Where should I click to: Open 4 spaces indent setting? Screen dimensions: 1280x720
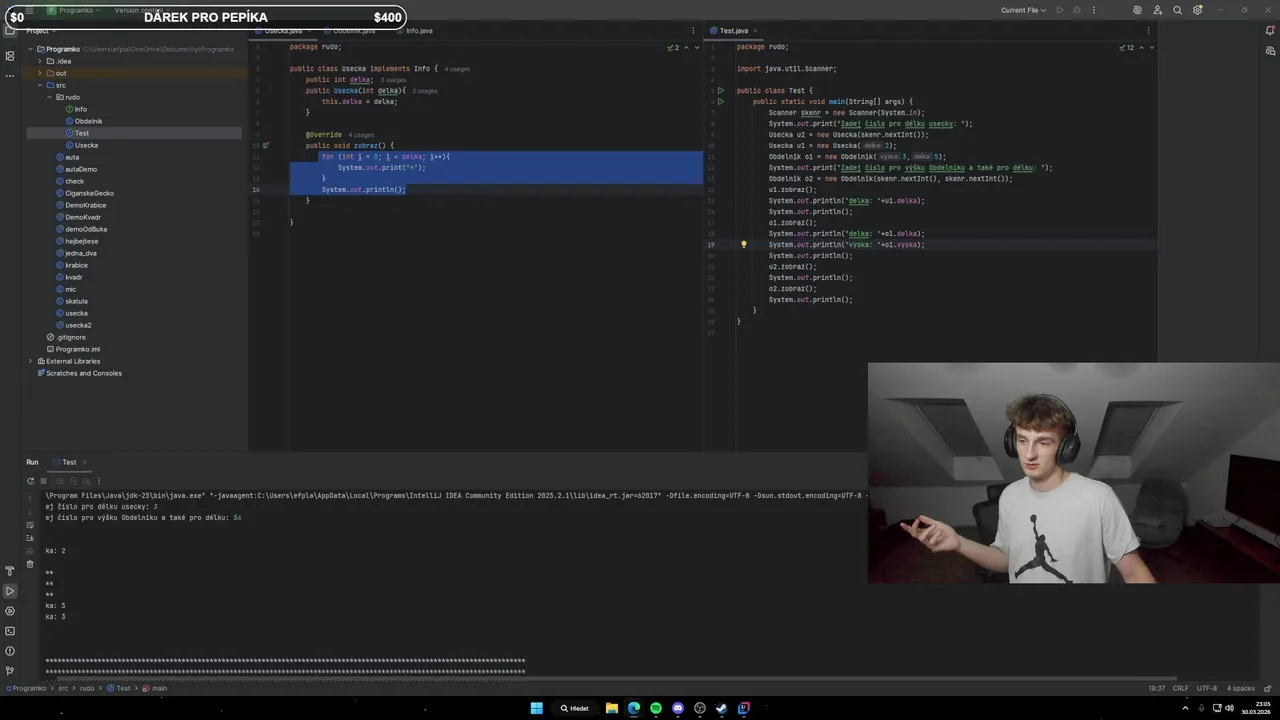tap(1241, 688)
